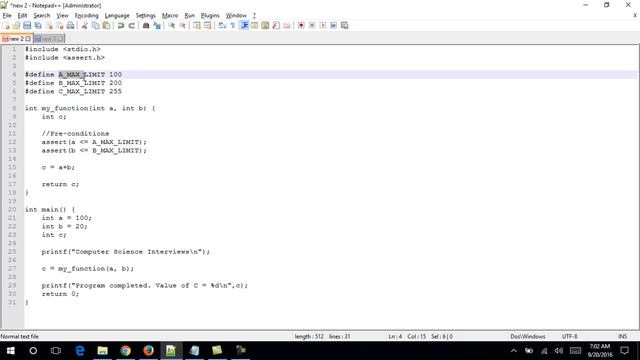The width and height of the screenshot is (640, 360).
Task: Undo the last edit via toolbar
Action: (x=121, y=25)
